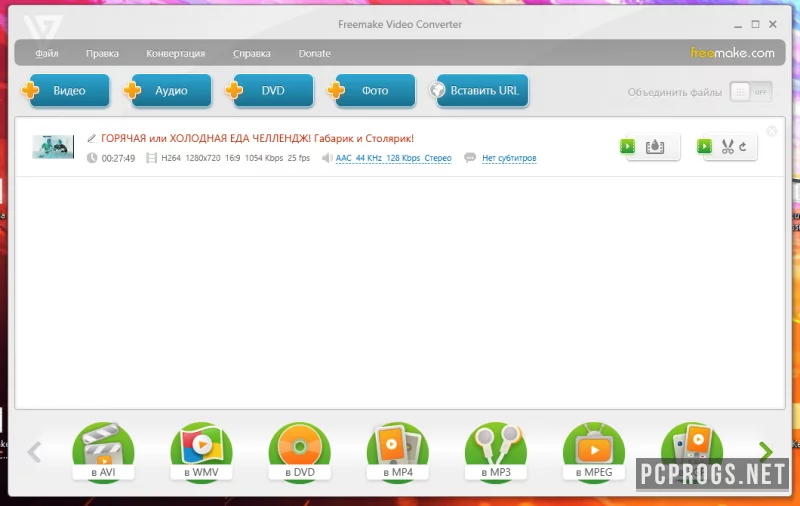Remove the video with the X icon

(x=771, y=132)
